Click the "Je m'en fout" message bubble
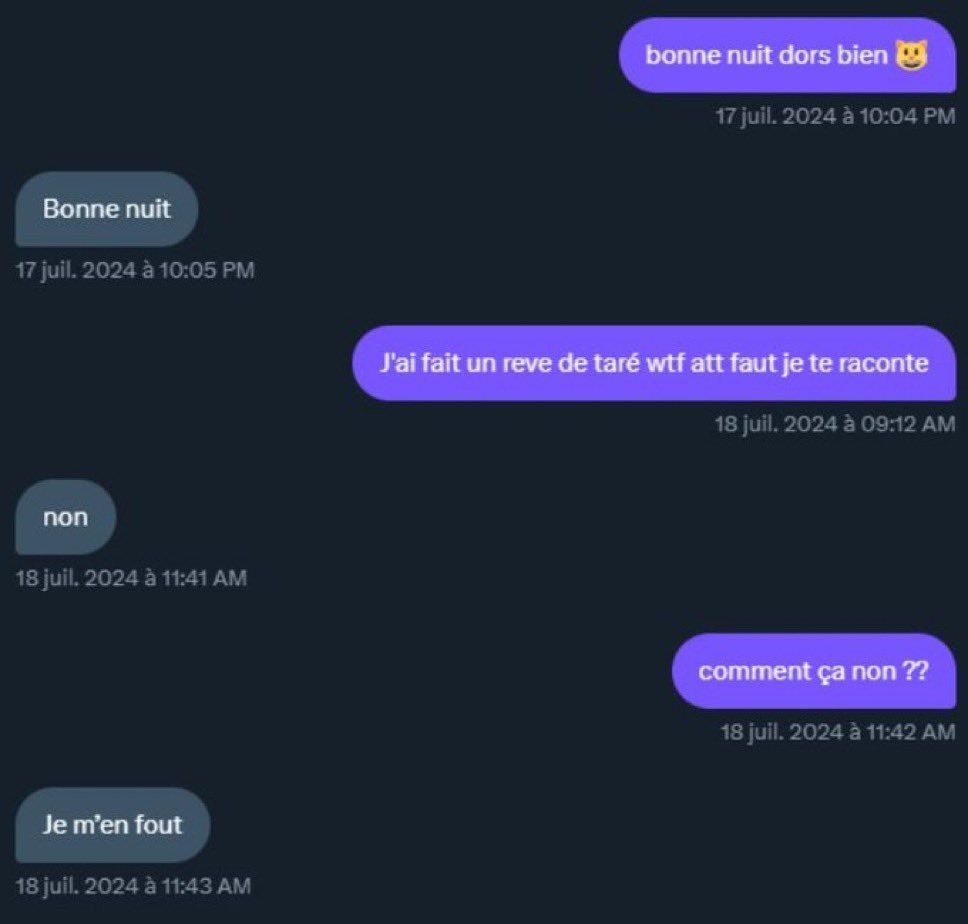The height and width of the screenshot is (924, 968). 113,825
